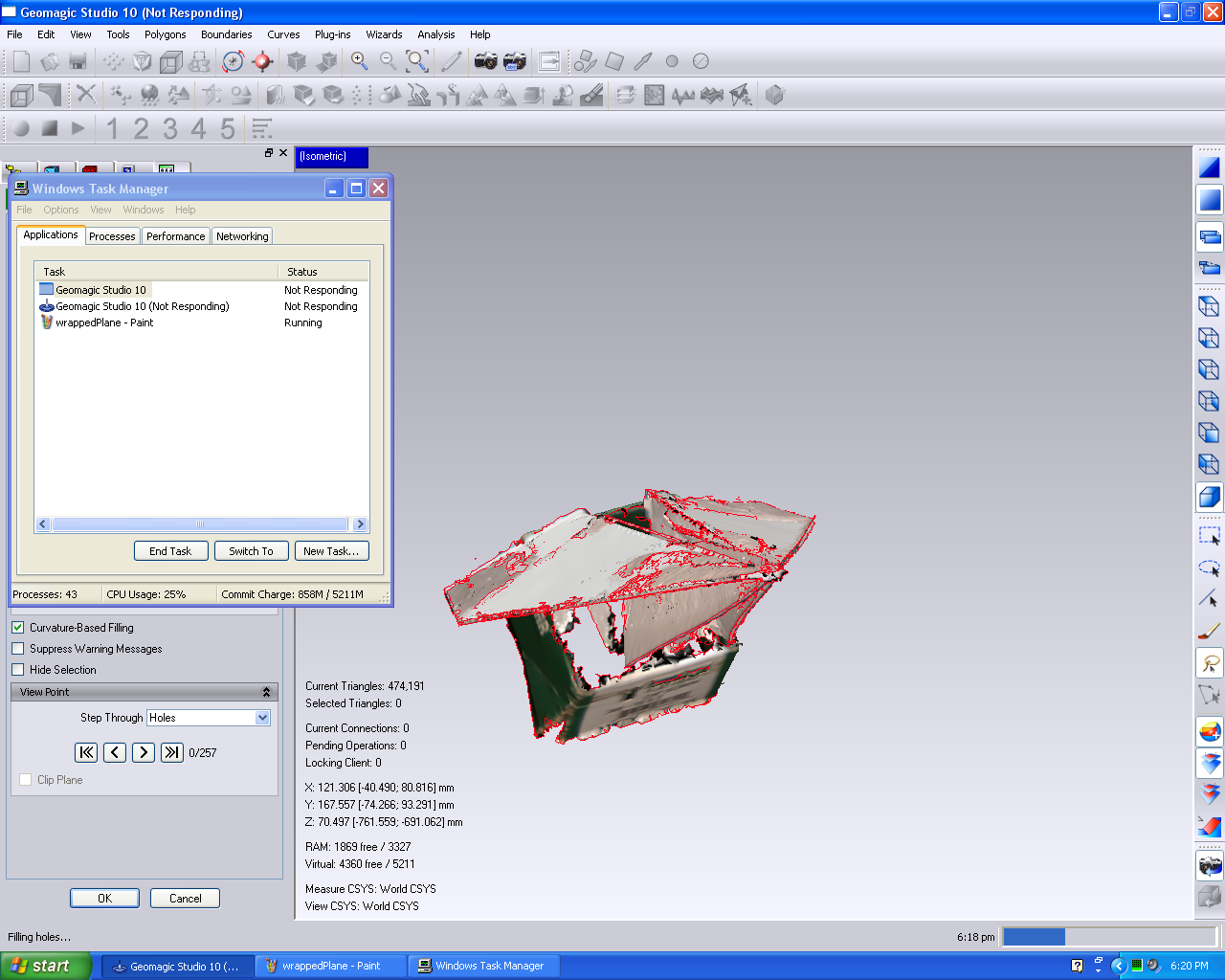Click the topmost blue diagonal-split square icon

coord(1210,167)
